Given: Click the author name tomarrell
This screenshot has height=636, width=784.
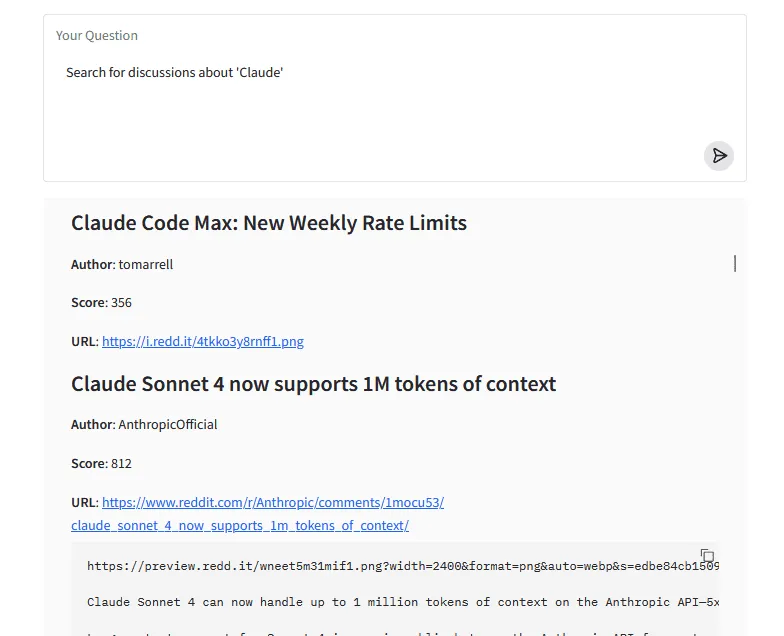Looking at the screenshot, I should coord(146,265).
